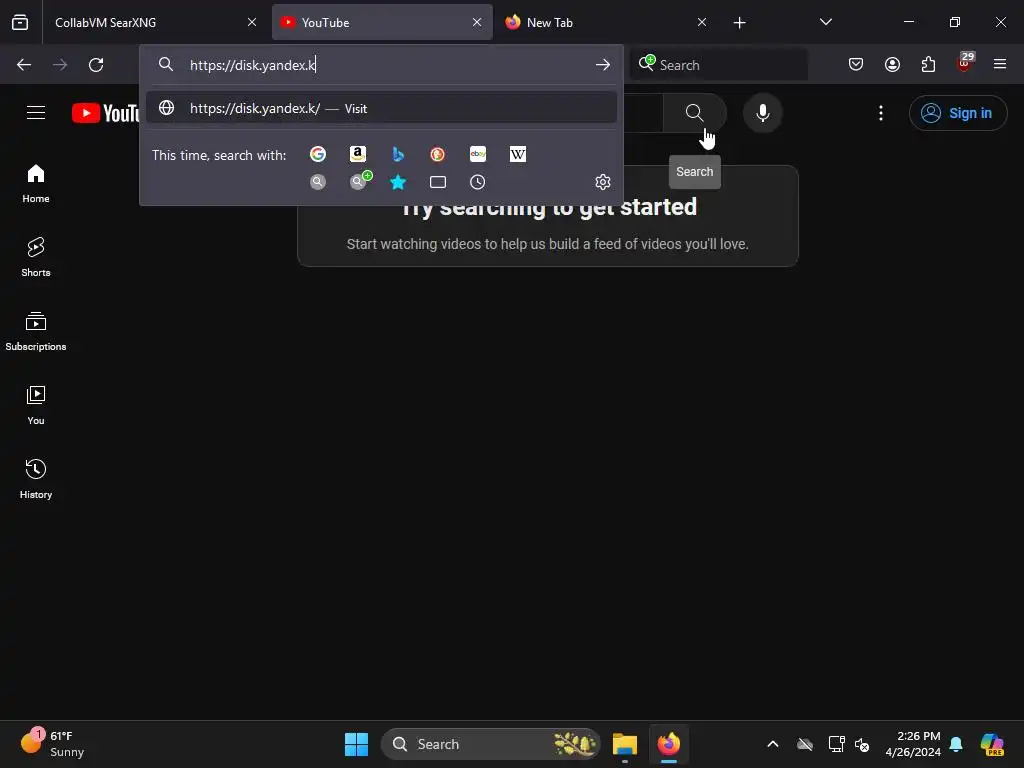Open the Pocket save icon
The width and height of the screenshot is (1024, 768).
click(856, 64)
